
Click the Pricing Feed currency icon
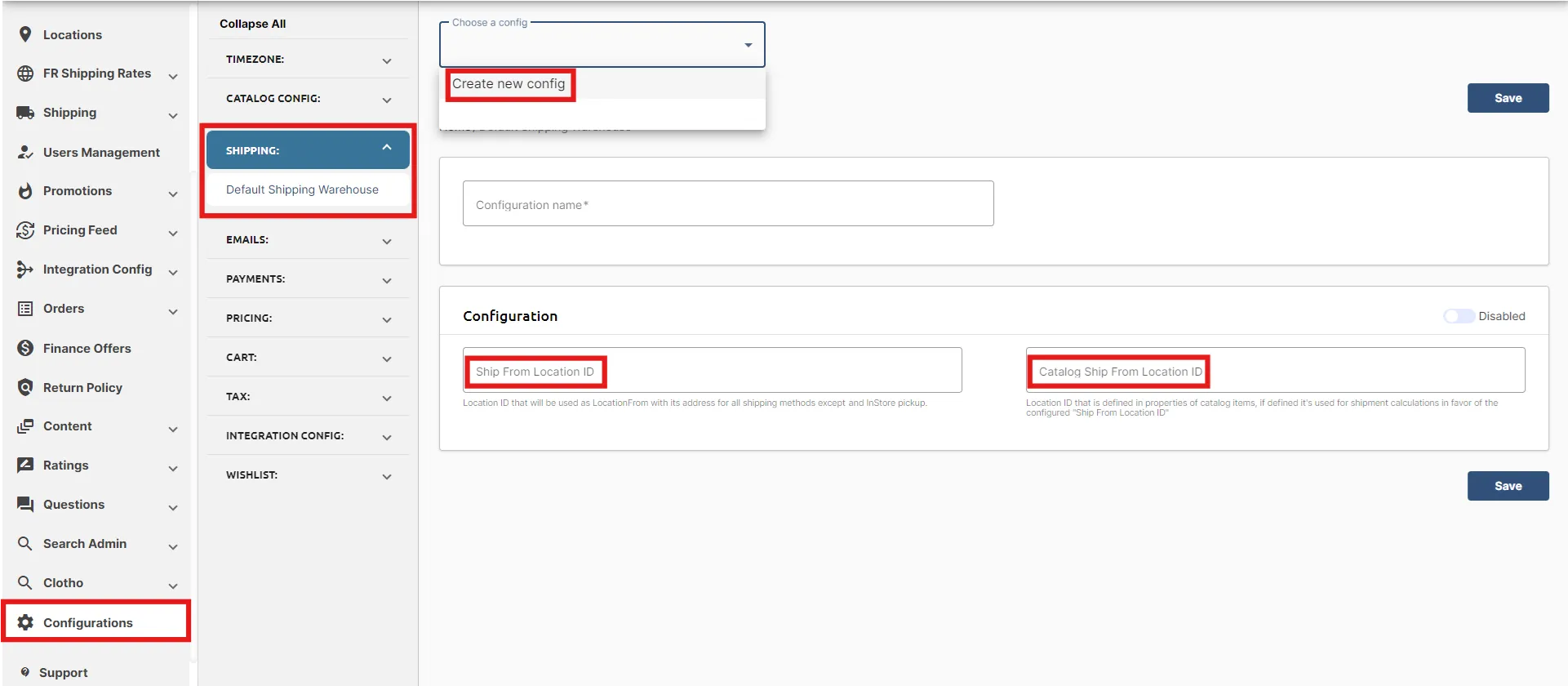[x=25, y=230]
